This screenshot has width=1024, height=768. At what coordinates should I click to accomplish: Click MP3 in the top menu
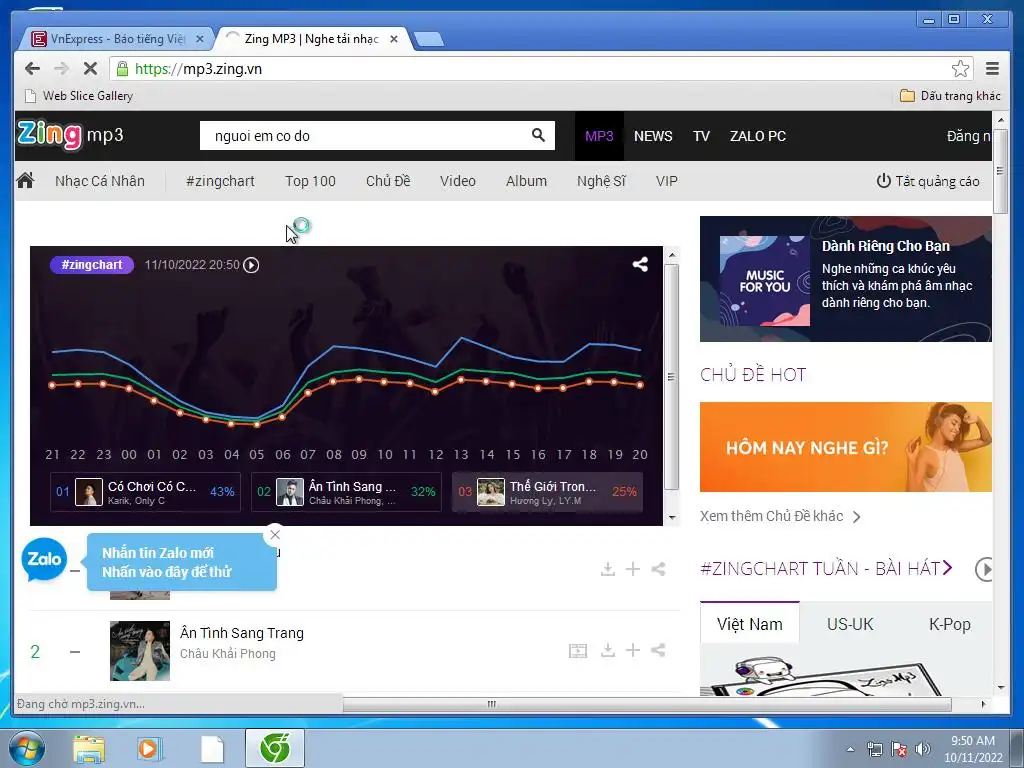click(x=599, y=136)
